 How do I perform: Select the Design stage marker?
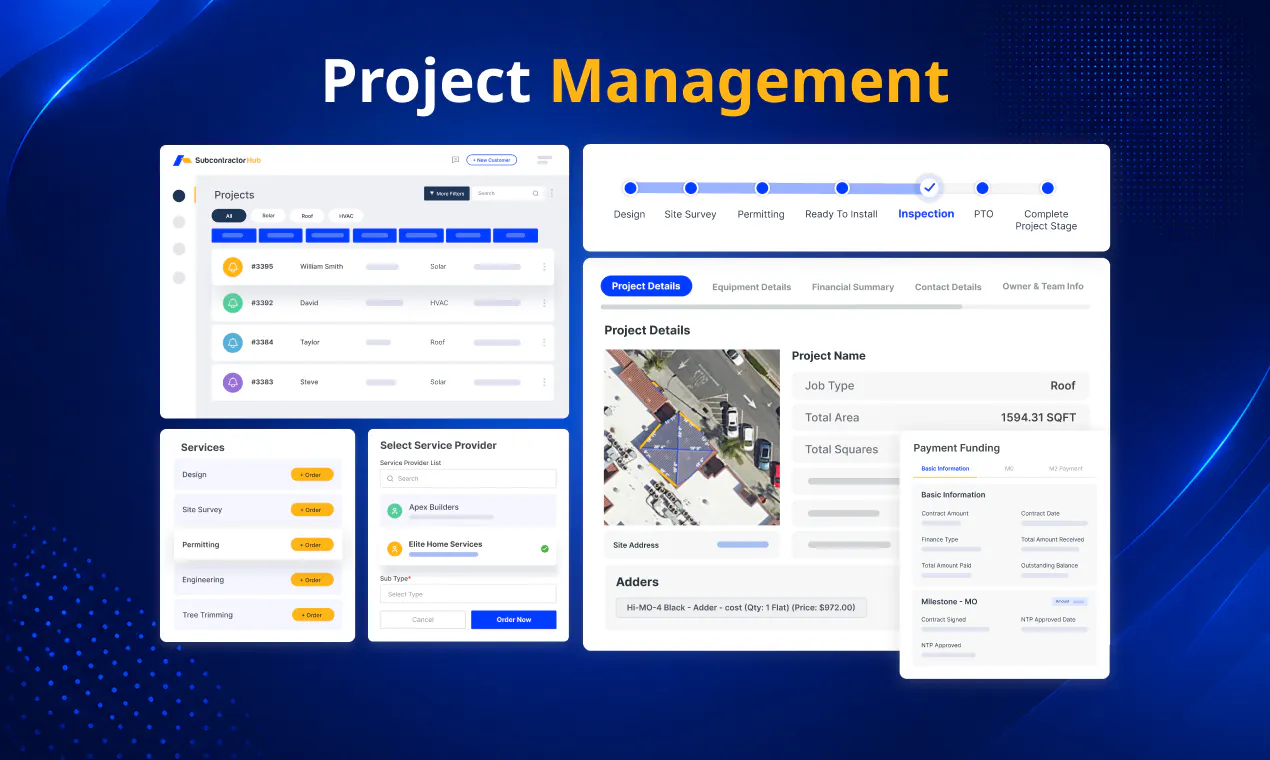click(630, 188)
